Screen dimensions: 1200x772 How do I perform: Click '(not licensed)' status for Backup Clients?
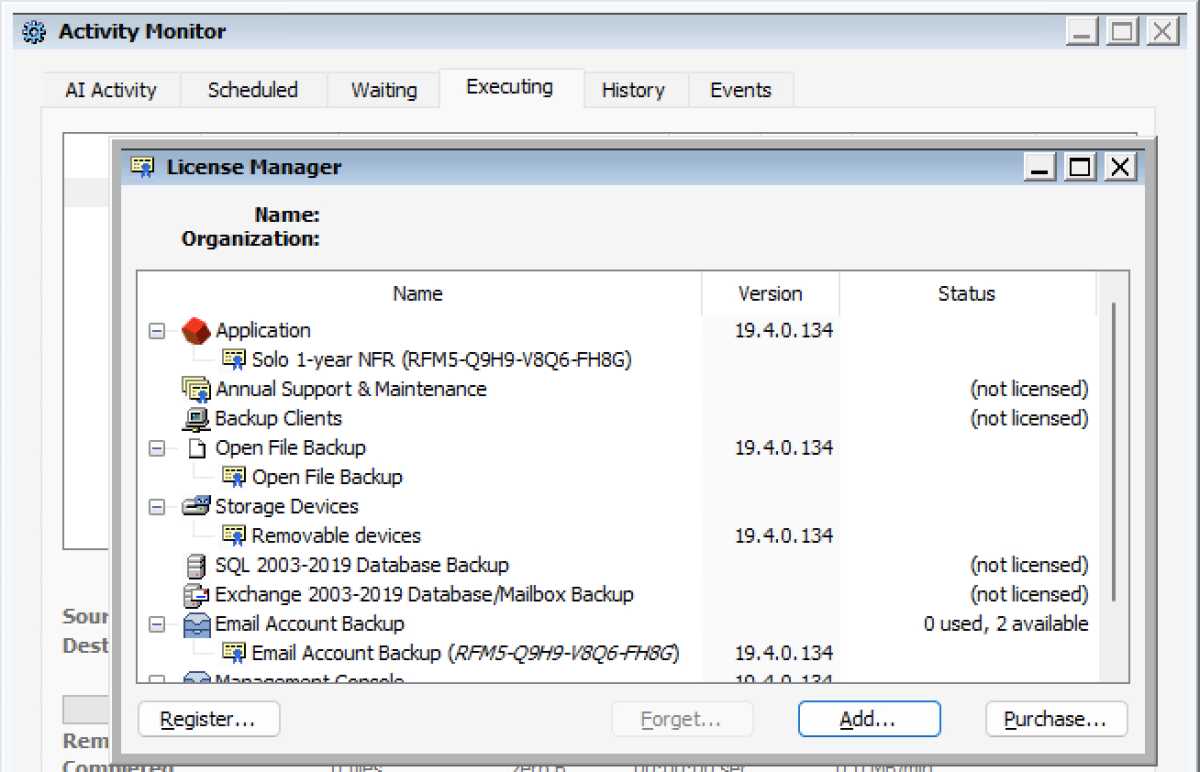1029,418
